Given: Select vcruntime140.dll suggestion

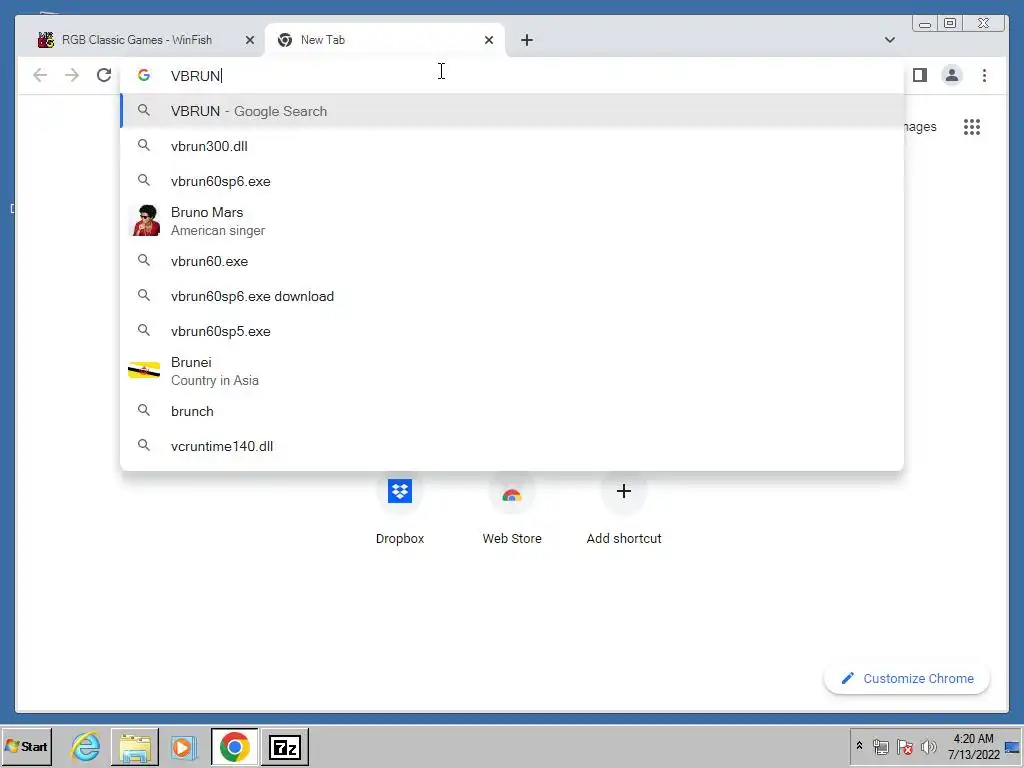Looking at the screenshot, I should (x=512, y=446).
